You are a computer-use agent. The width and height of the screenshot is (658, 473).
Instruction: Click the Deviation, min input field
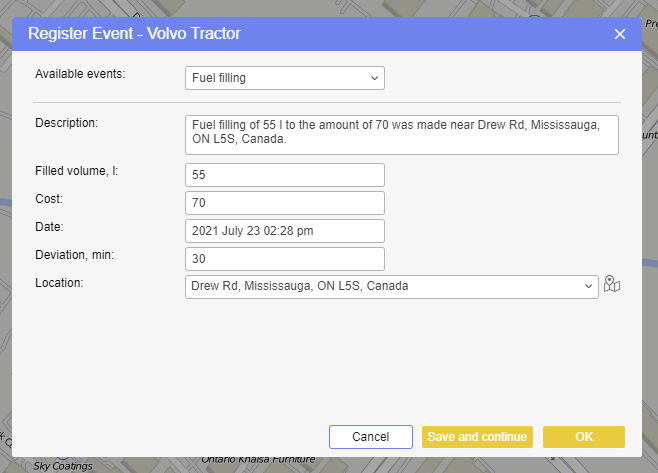(285, 259)
